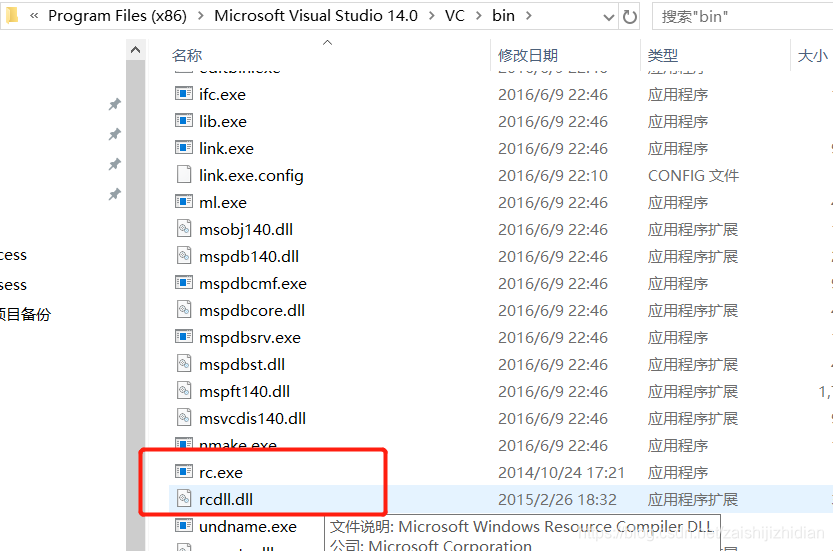Select the mspdb140.dll file name
Image resolution: width=833 pixels, height=551 pixels.
[249, 257]
